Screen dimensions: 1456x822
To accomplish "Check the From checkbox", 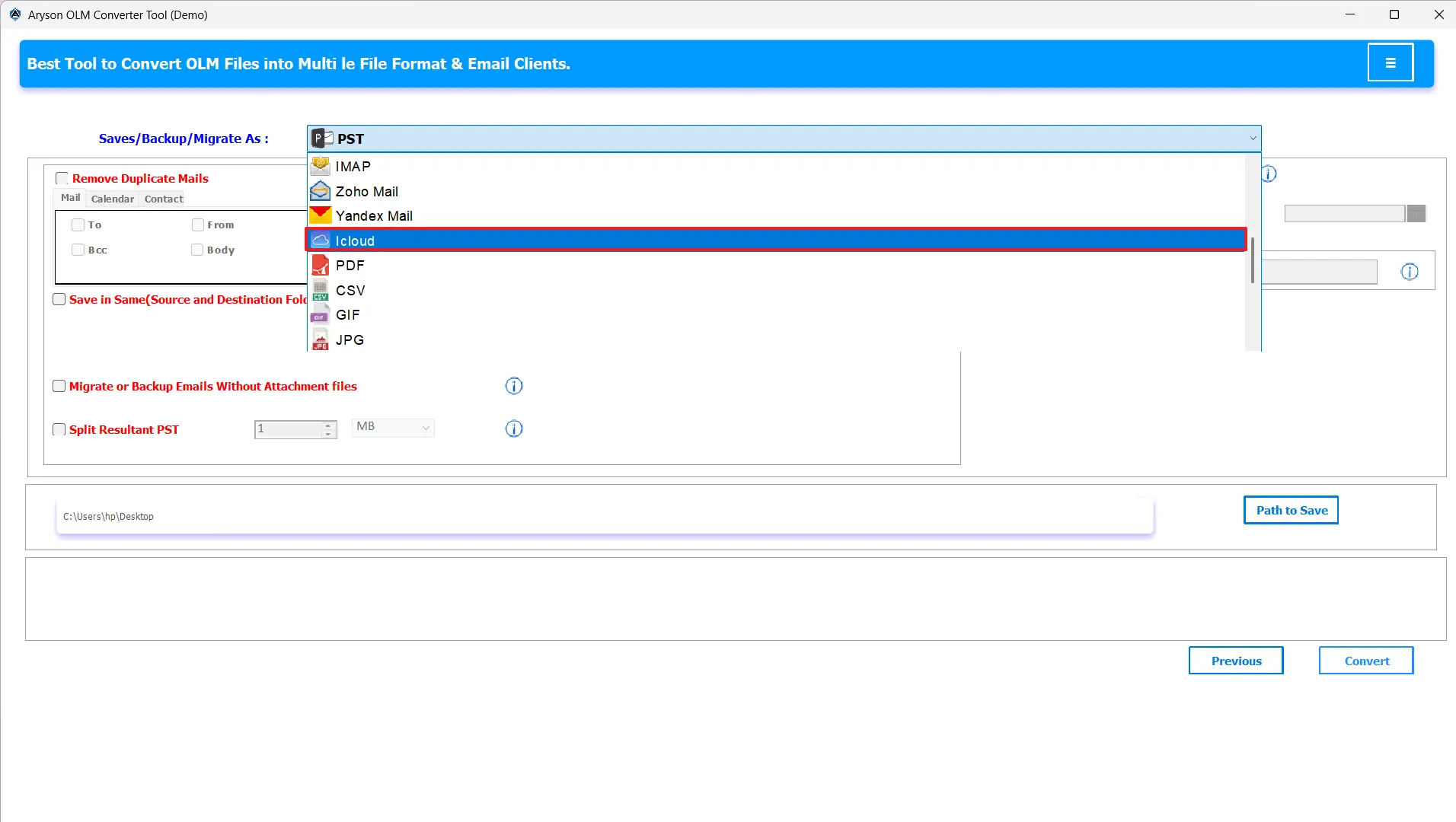I will coord(196,225).
